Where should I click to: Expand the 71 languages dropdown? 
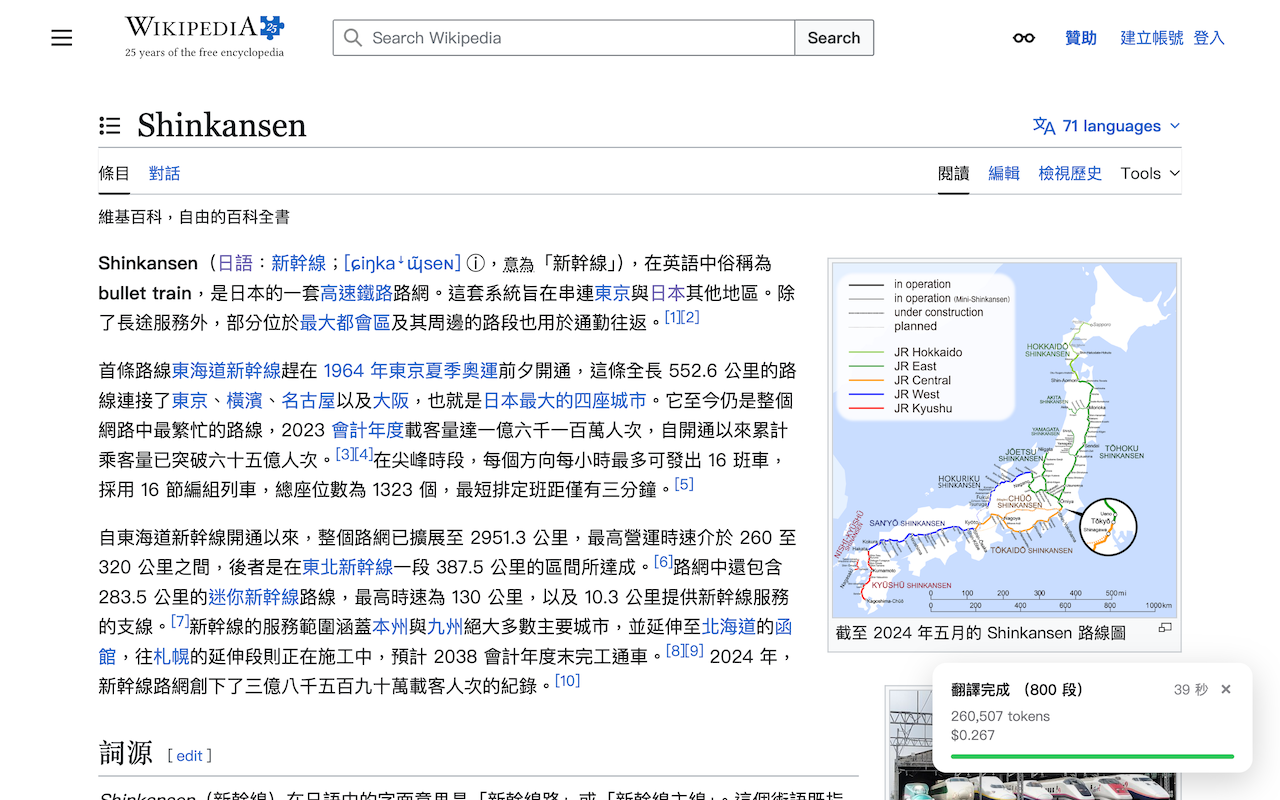tap(1107, 126)
